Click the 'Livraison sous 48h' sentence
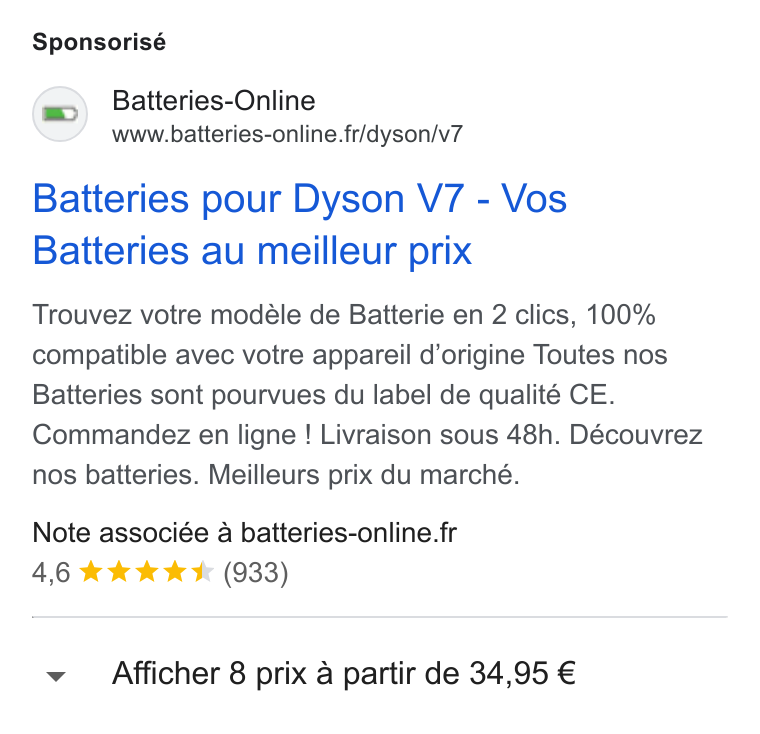This screenshot has height=734, width=760. (x=440, y=434)
